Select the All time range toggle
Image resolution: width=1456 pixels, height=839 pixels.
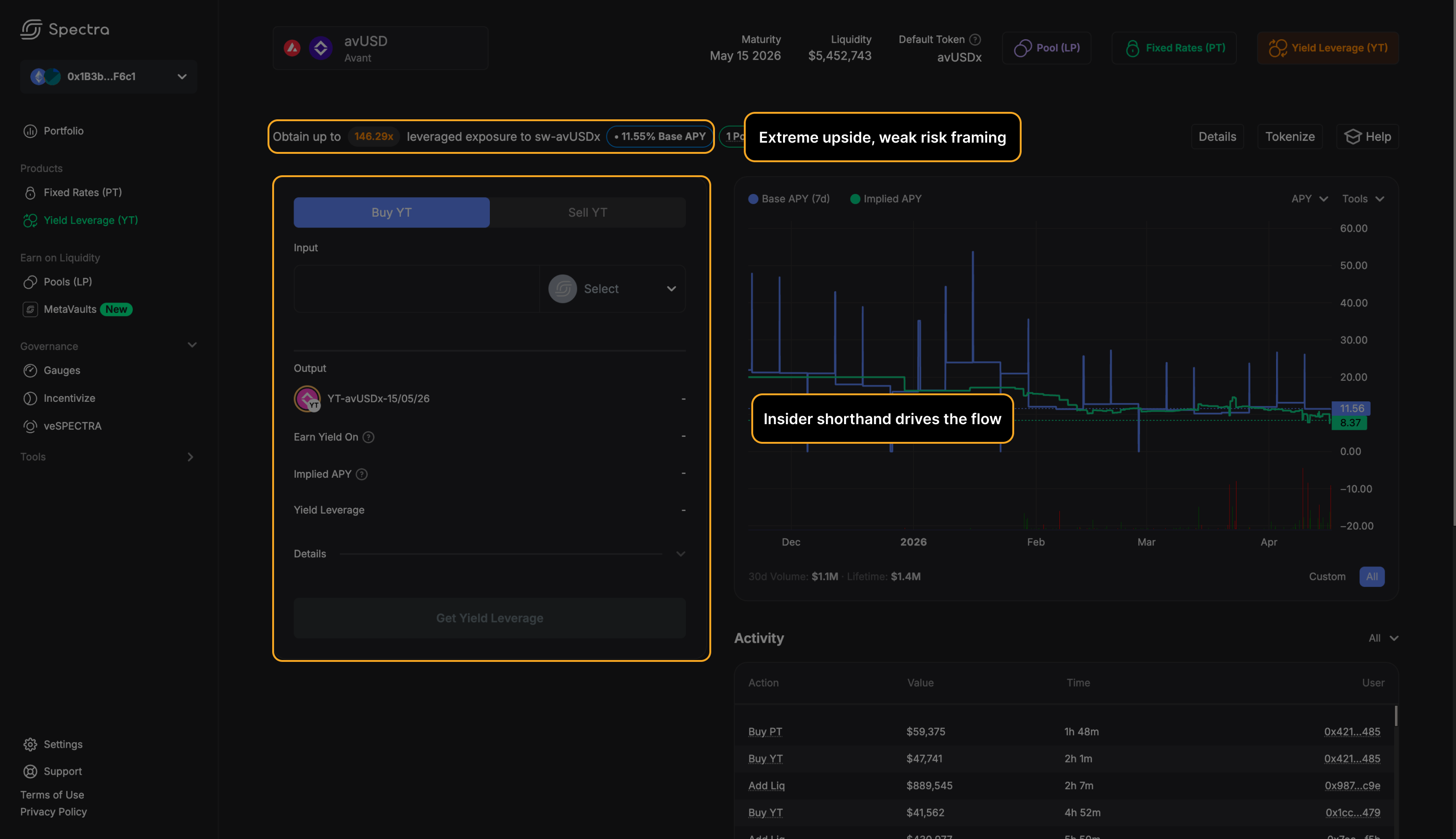[x=1371, y=577]
